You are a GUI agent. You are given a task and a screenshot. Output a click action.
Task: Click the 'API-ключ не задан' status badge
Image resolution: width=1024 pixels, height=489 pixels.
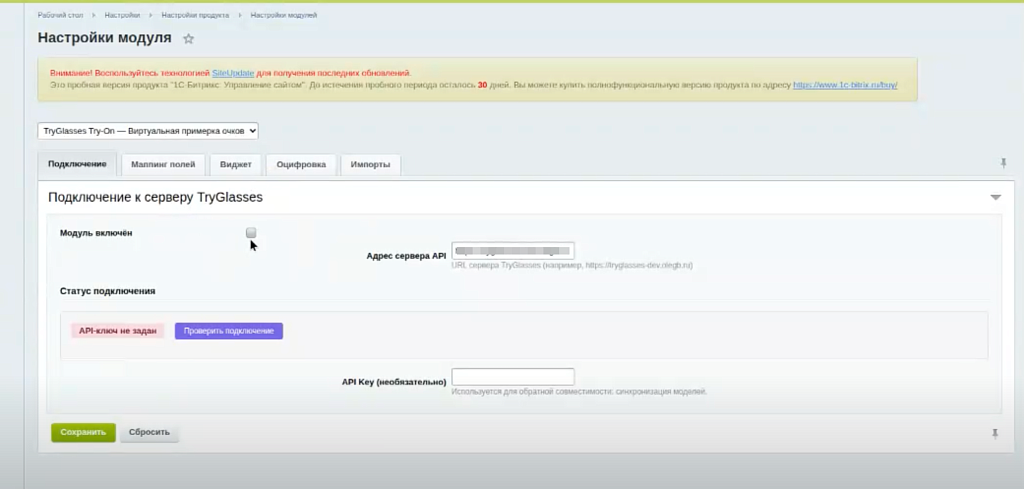[118, 331]
